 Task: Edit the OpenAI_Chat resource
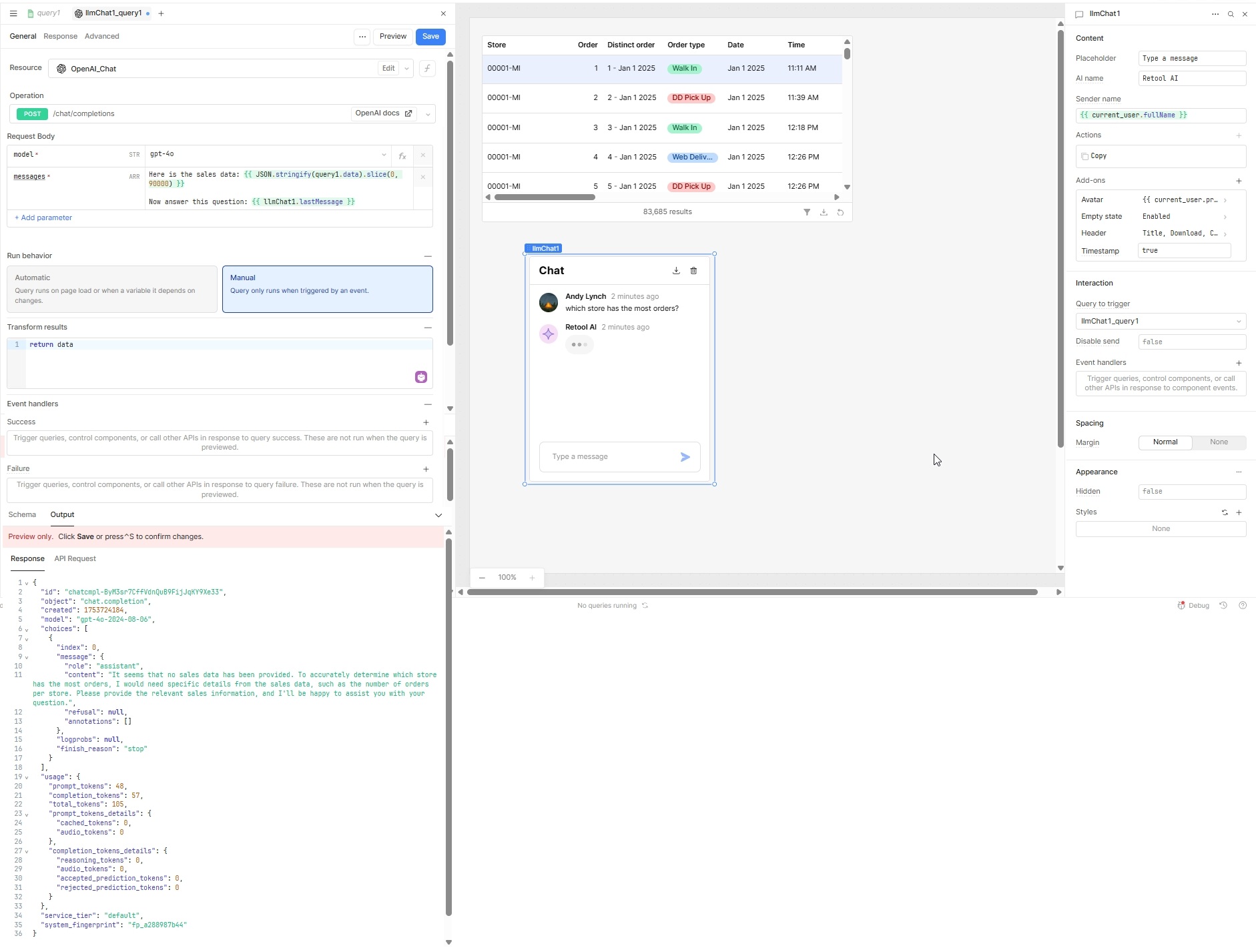click(388, 69)
